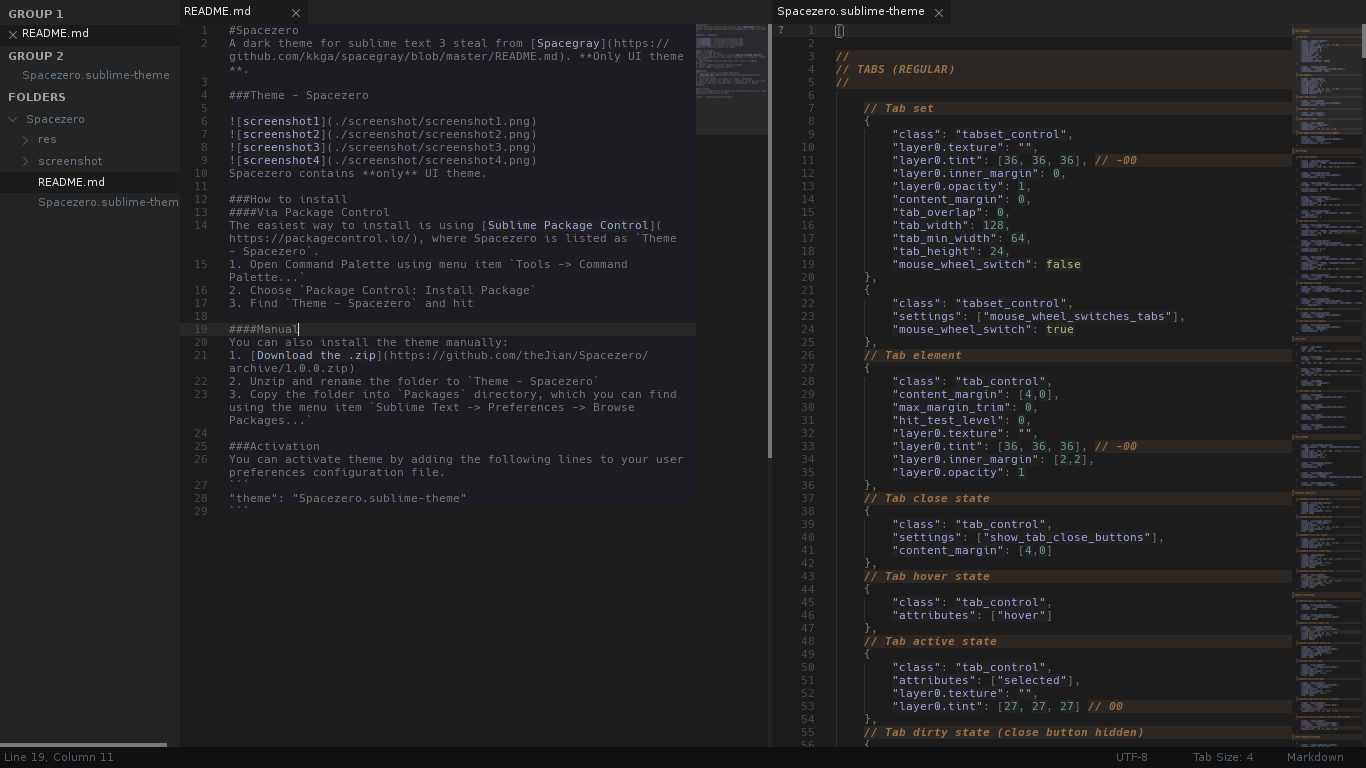Click the GROUP 2 heading
Image resolution: width=1366 pixels, height=768 pixels.
point(36,56)
